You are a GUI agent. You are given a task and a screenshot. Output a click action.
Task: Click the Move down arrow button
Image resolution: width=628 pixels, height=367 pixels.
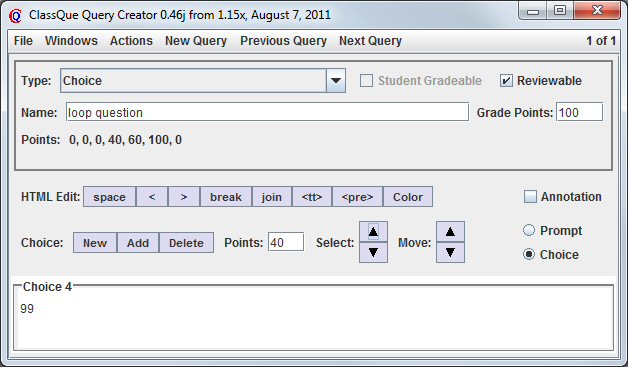coord(450,252)
